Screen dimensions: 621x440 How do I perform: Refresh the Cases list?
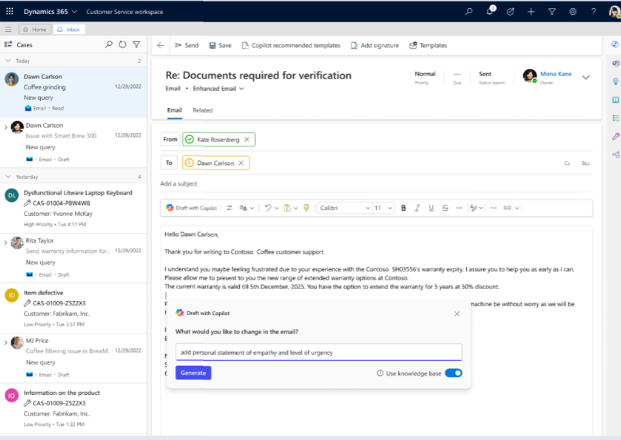(x=123, y=44)
